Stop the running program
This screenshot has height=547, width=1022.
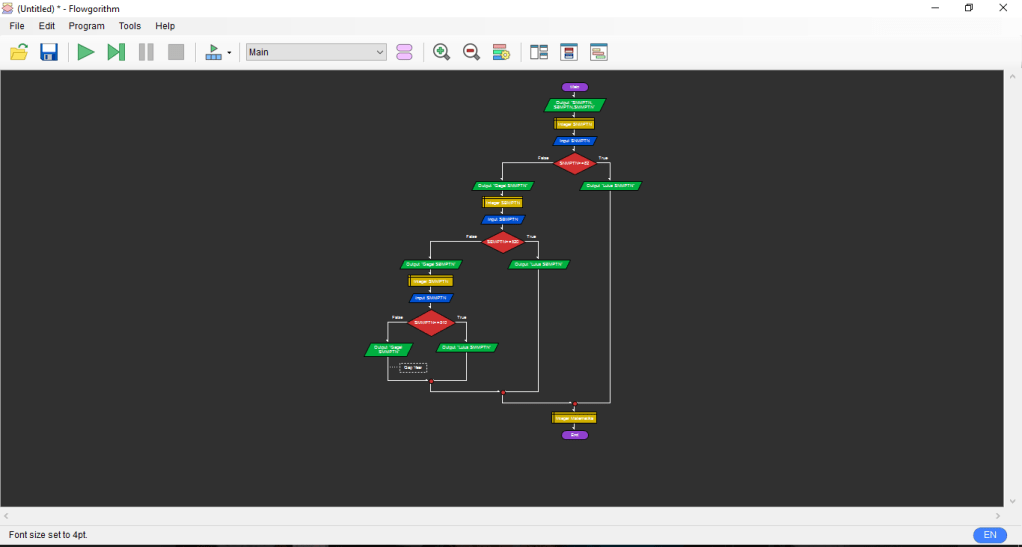[176, 52]
